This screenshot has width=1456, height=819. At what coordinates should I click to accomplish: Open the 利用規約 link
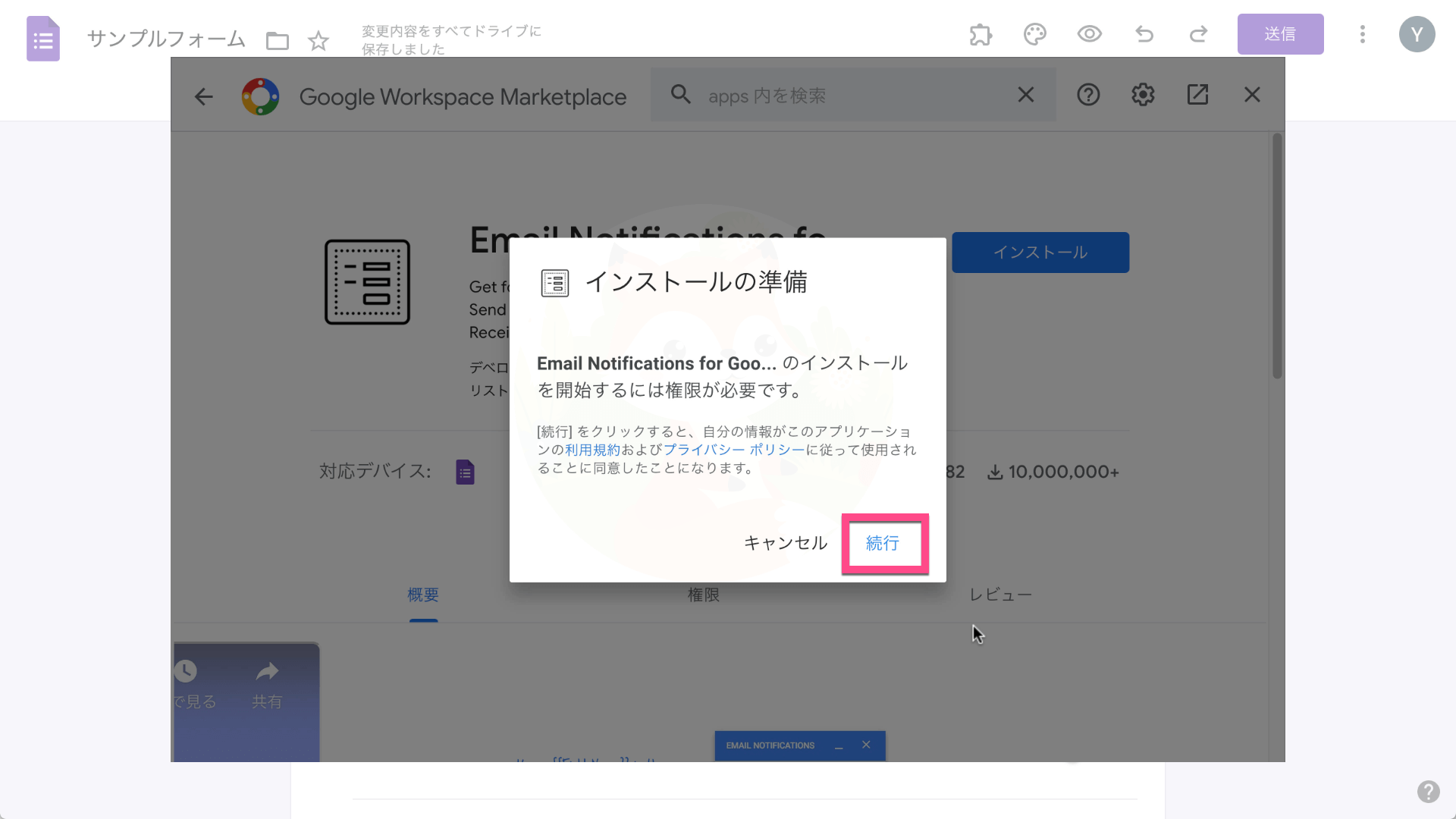(x=593, y=450)
